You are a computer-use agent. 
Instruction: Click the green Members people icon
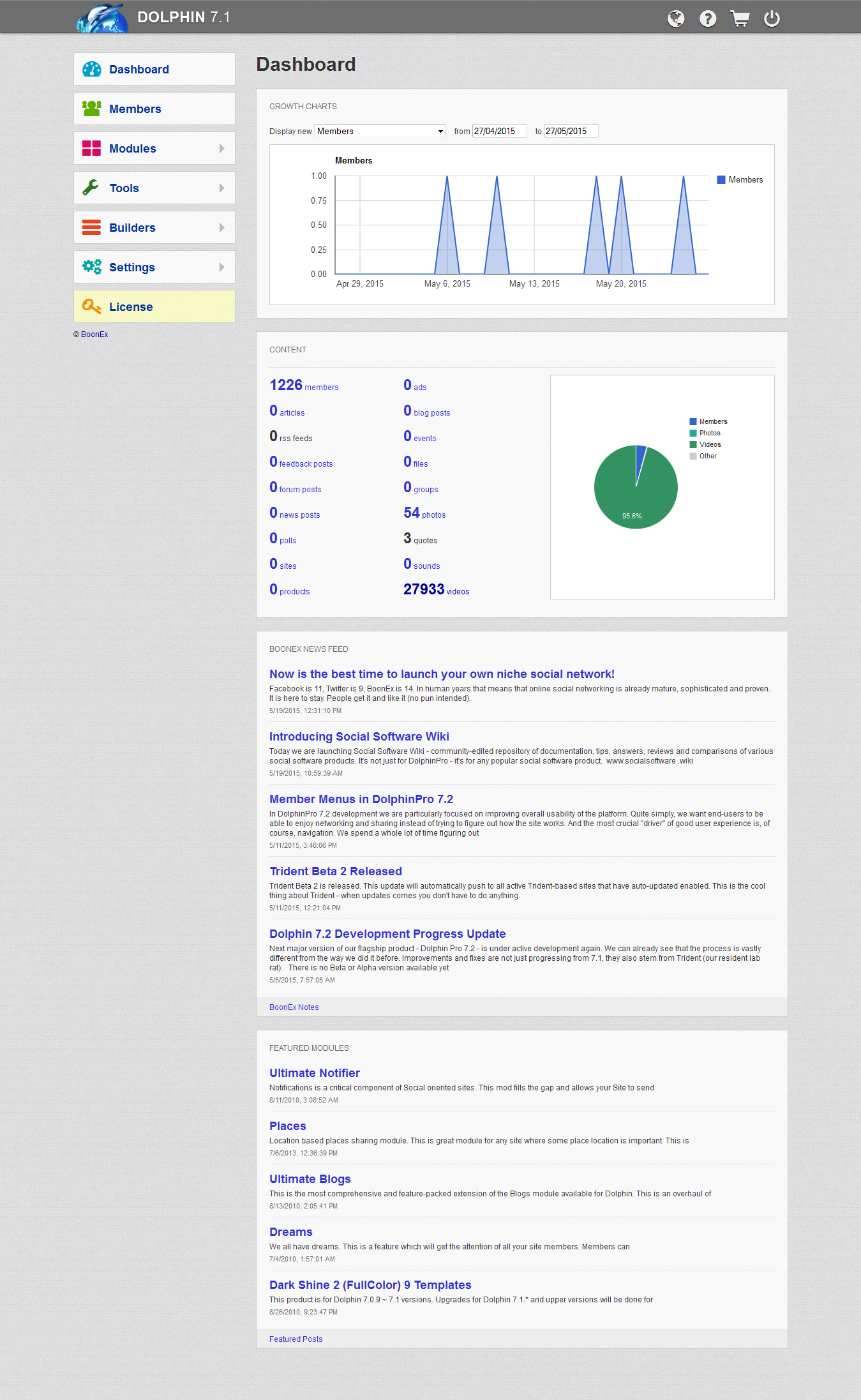(x=92, y=109)
